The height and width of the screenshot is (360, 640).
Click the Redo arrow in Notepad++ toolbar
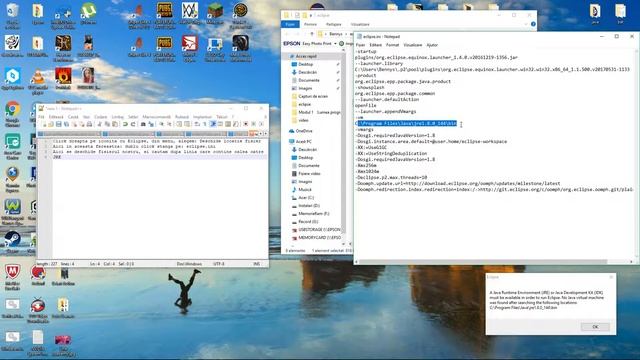pyautogui.click(x=133, y=124)
